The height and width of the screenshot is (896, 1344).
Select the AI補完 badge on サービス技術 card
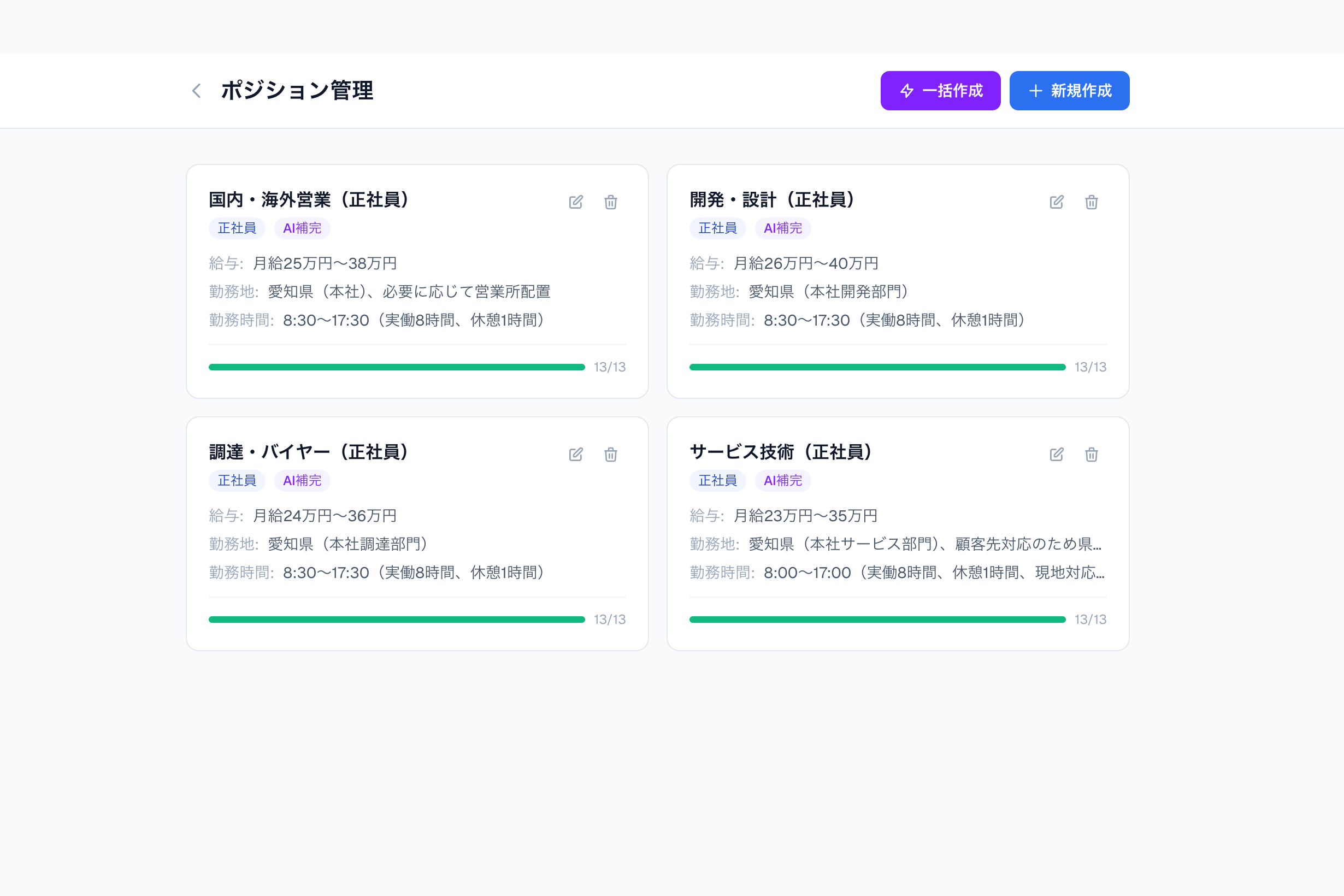pyautogui.click(x=783, y=481)
